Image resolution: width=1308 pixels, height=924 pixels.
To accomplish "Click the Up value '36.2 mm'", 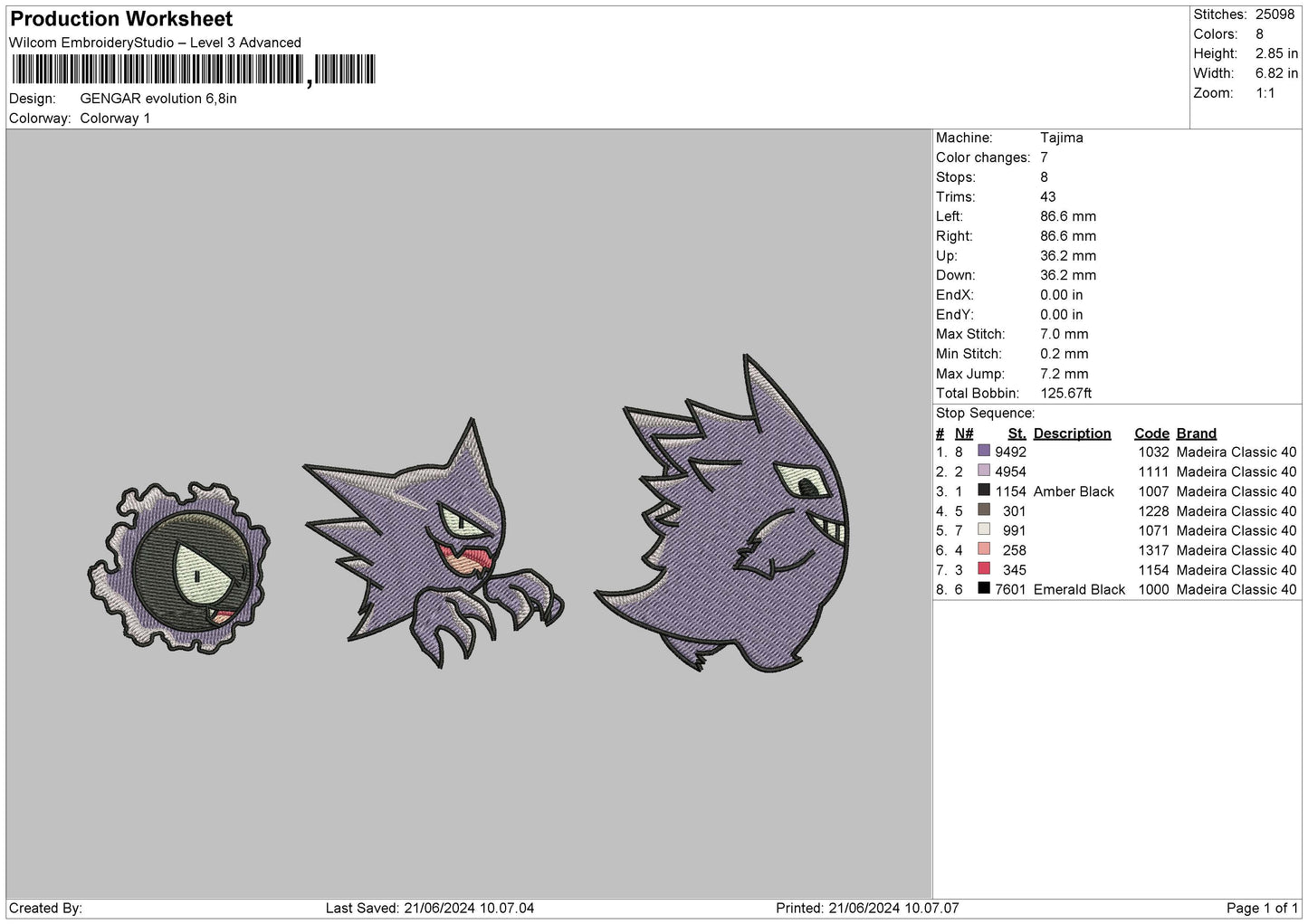I will click(x=1068, y=256).
